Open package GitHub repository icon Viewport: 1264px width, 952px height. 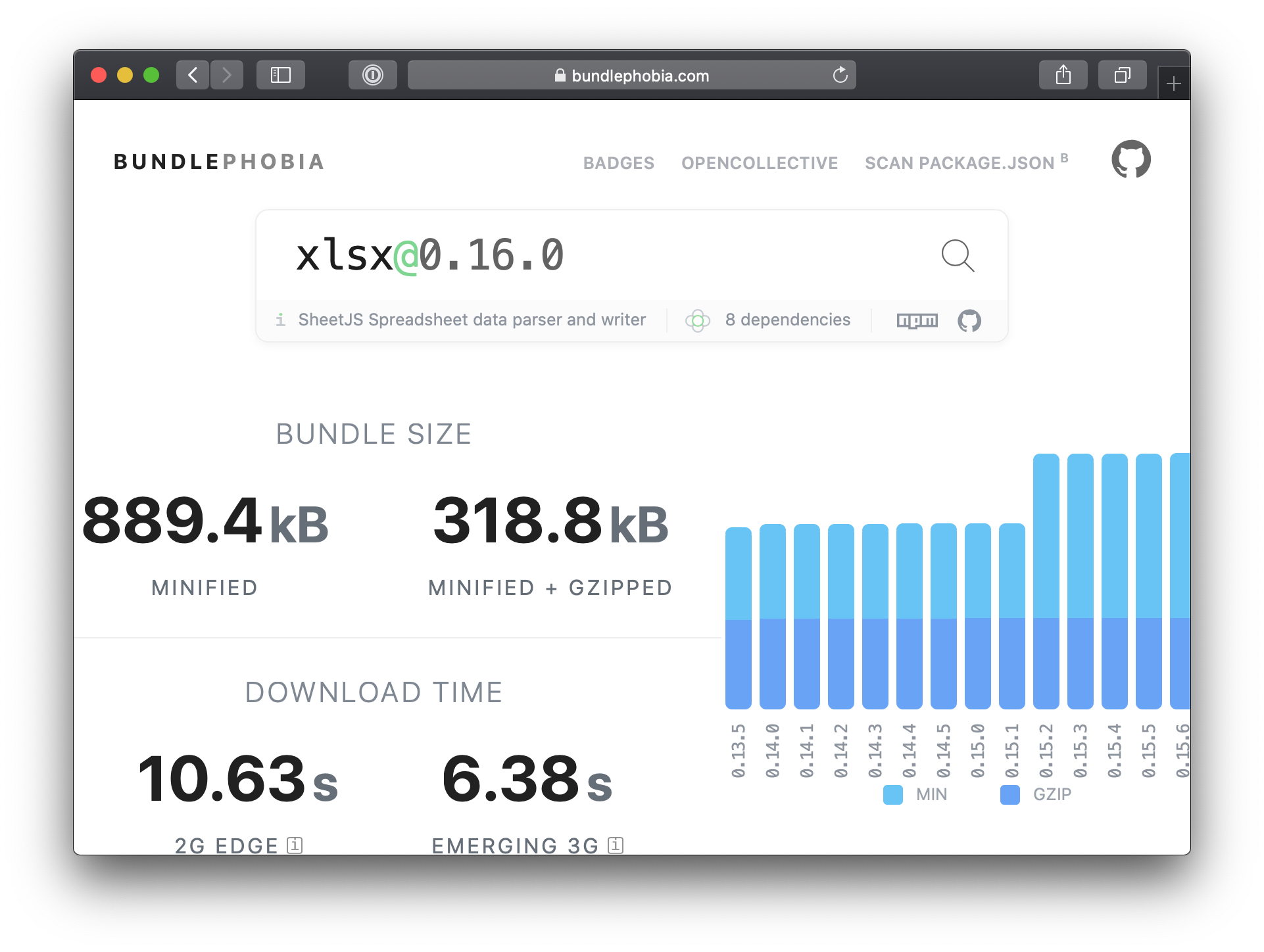tap(969, 320)
